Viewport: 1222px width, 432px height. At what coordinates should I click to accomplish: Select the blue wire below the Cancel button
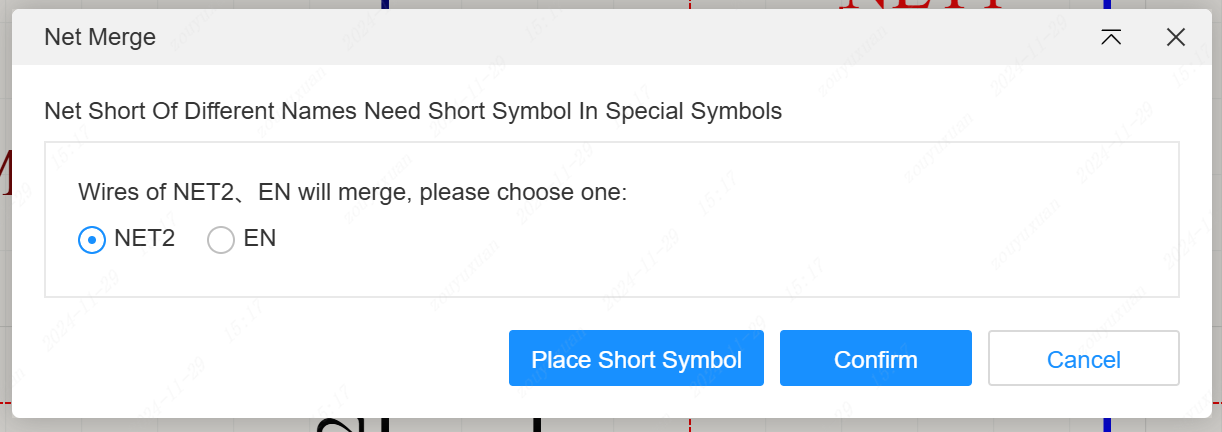tap(1106, 424)
